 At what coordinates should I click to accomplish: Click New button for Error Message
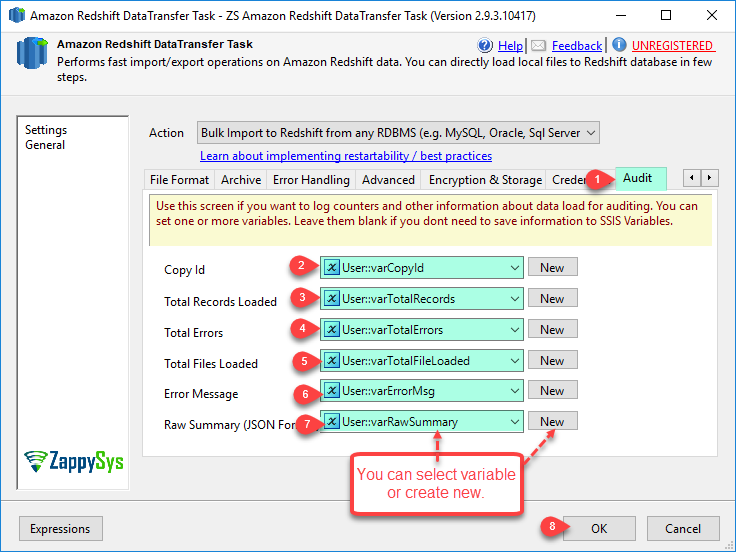[x=552, y=390]
